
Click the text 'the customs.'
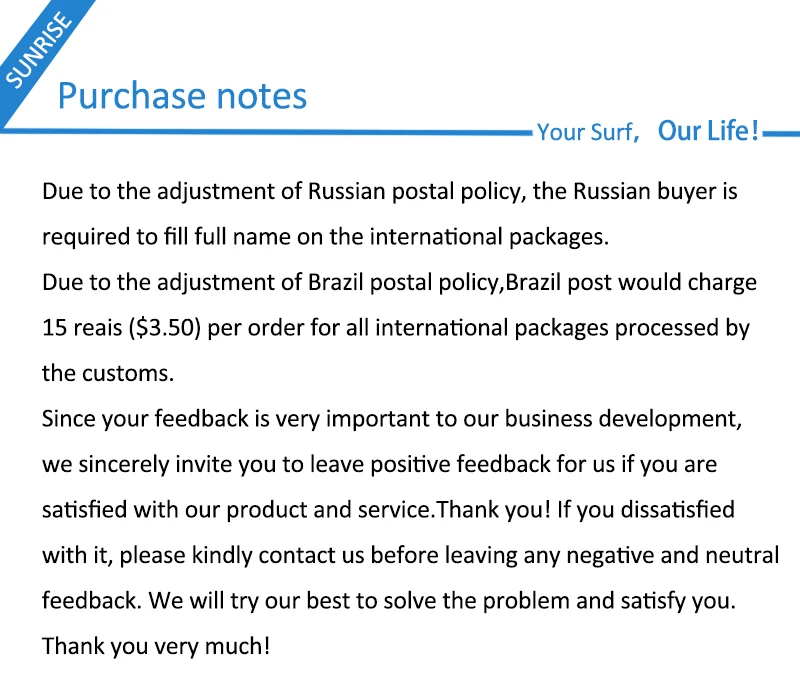click(x=108, y=373)
